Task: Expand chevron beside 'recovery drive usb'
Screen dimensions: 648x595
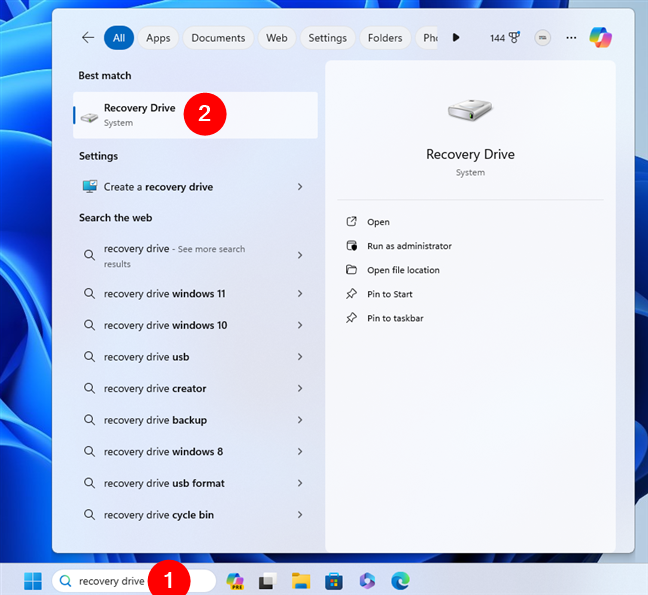Action: [x=300, y=357]
